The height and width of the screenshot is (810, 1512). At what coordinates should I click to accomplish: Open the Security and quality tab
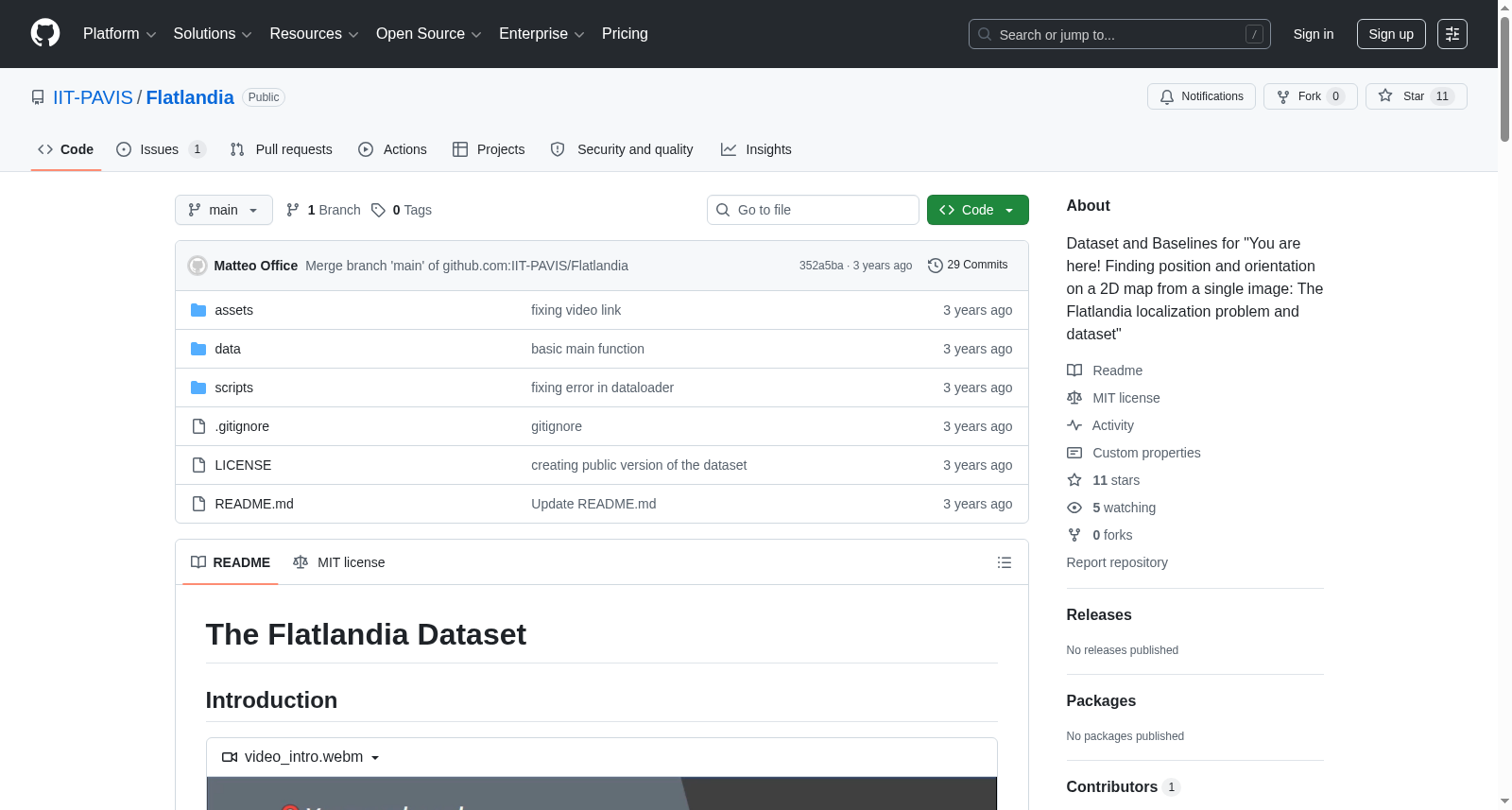pyautogui.click(x=622, y=149)
